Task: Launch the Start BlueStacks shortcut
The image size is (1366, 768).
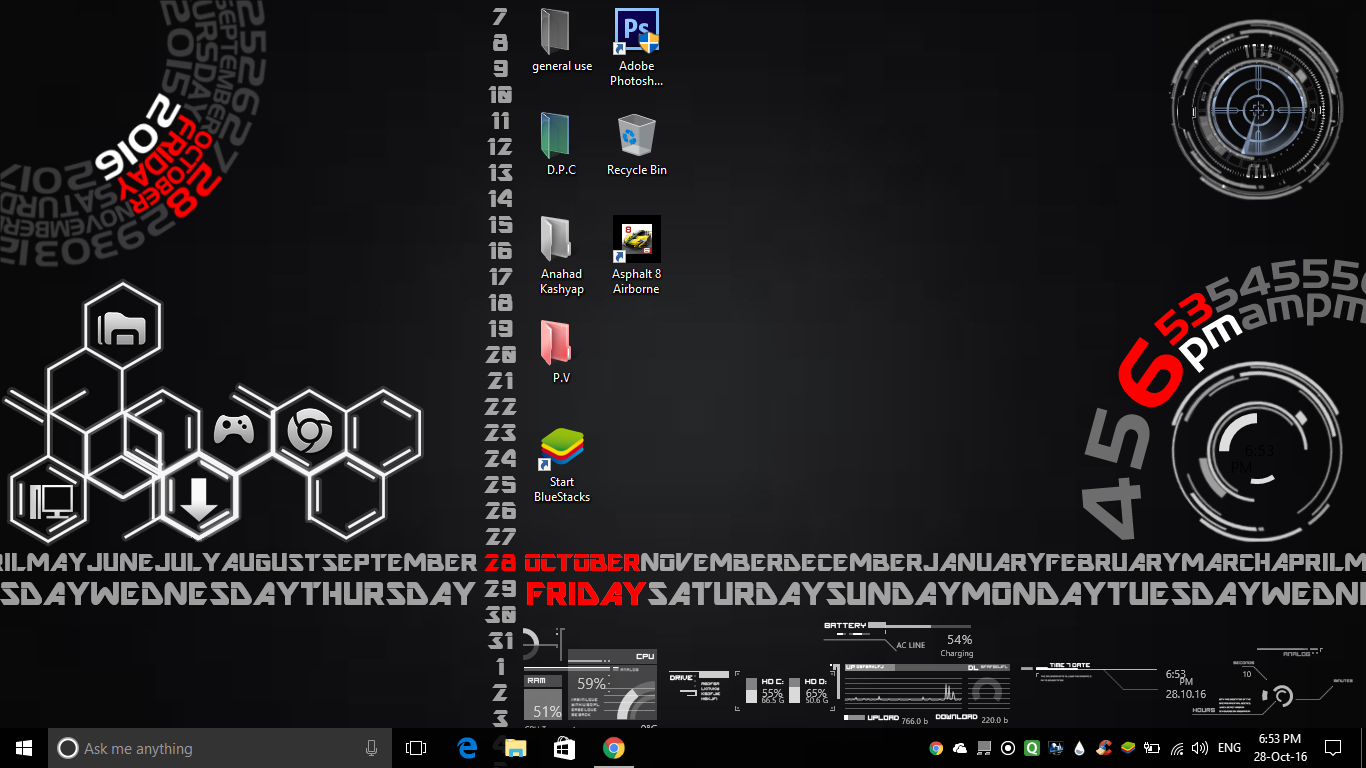Action: pyautogui.click(x=561, y=464)
